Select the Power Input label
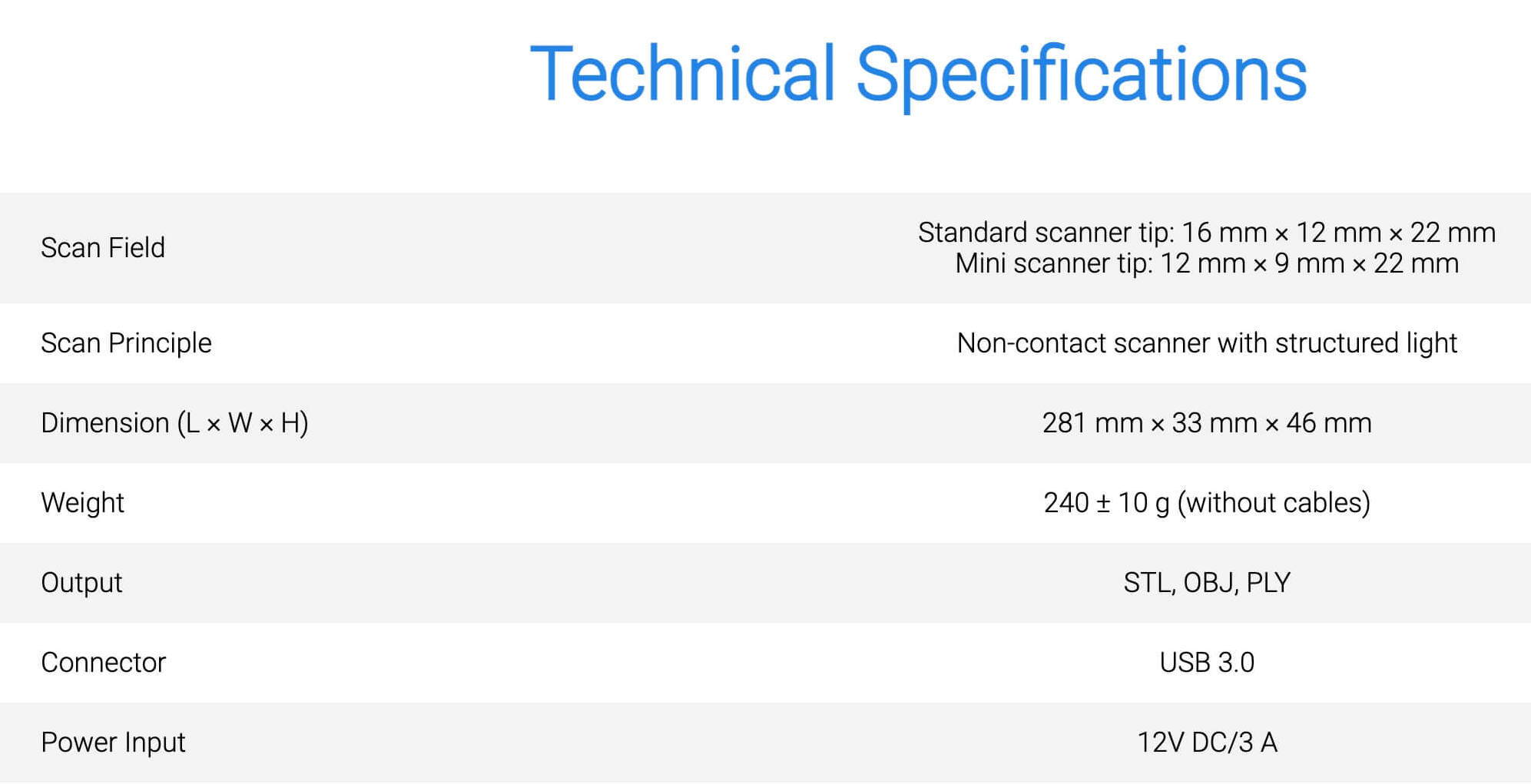 click(x=113, y=743)
